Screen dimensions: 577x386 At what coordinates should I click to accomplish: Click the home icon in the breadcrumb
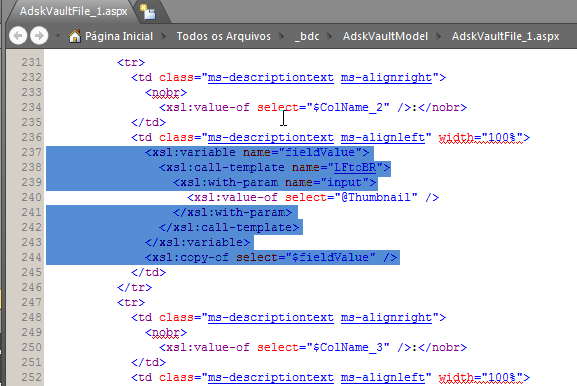[x=75, y=36]
